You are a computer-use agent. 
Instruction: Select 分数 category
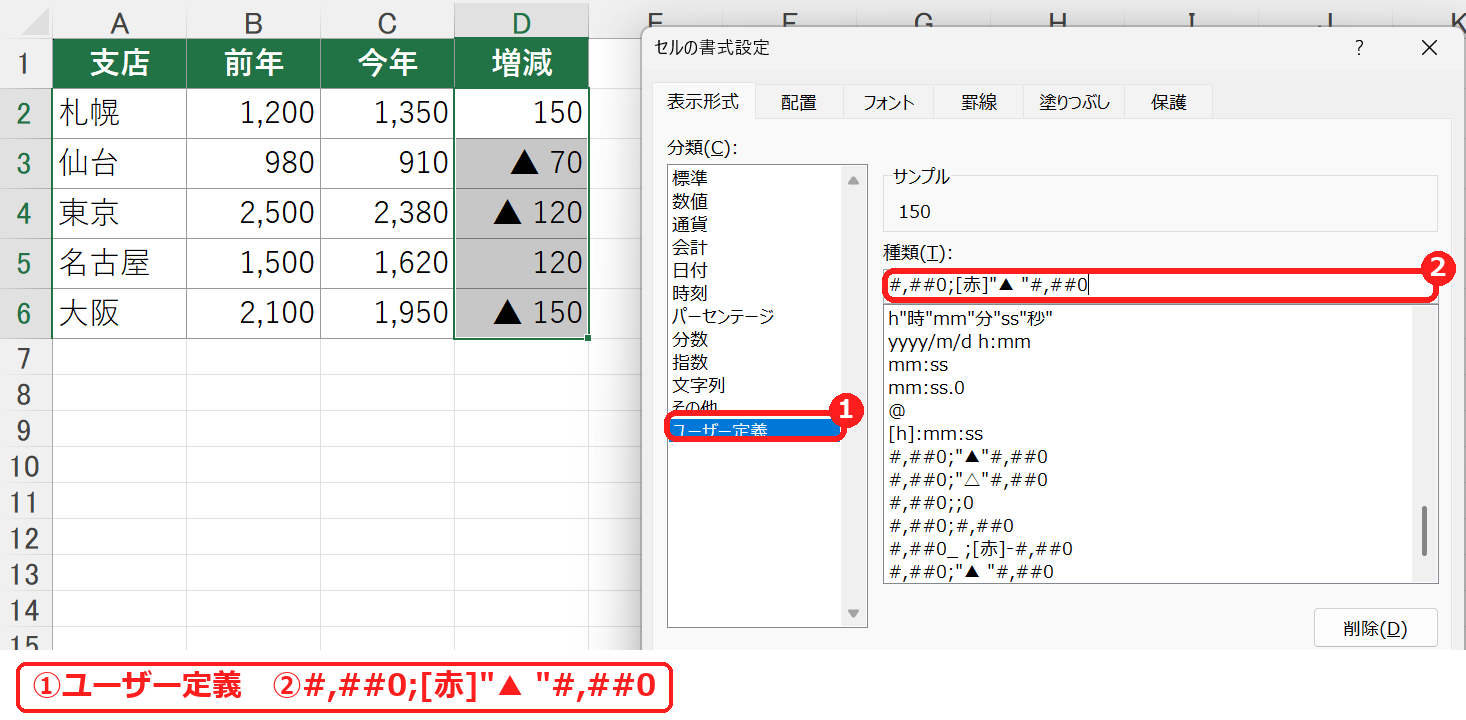click(690, 339)
